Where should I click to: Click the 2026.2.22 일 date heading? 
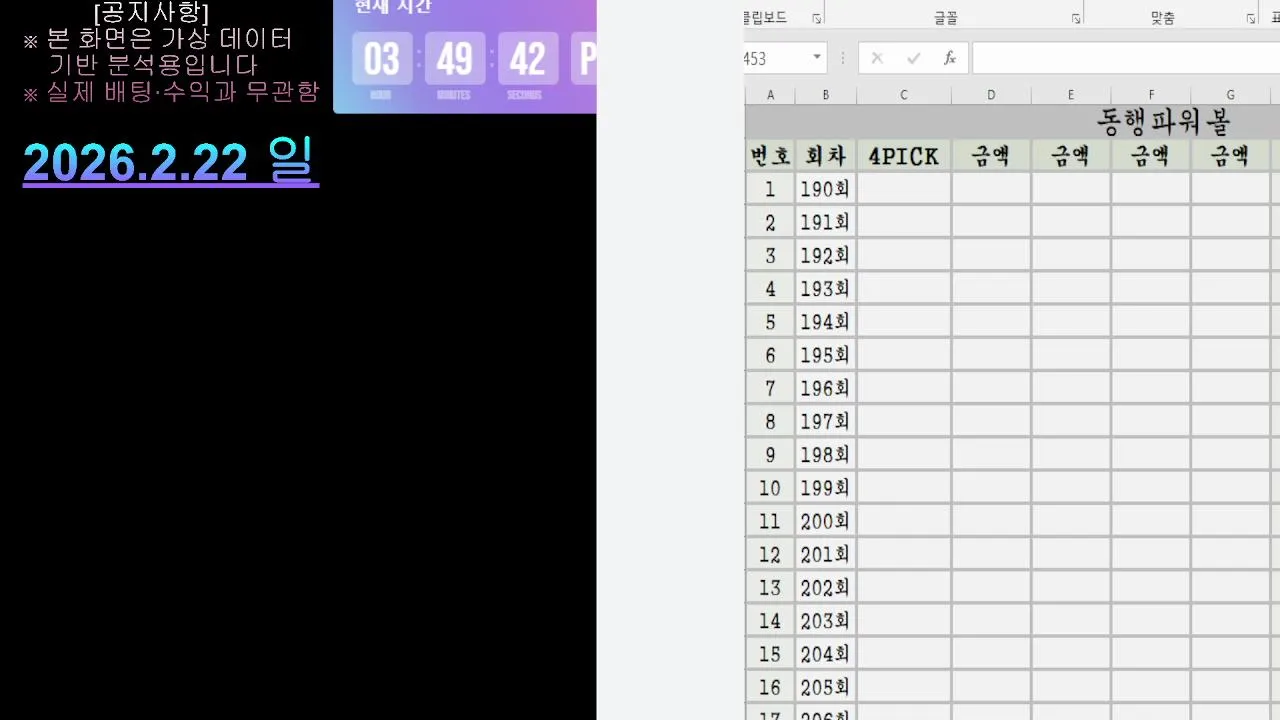[x=170, y=161]
